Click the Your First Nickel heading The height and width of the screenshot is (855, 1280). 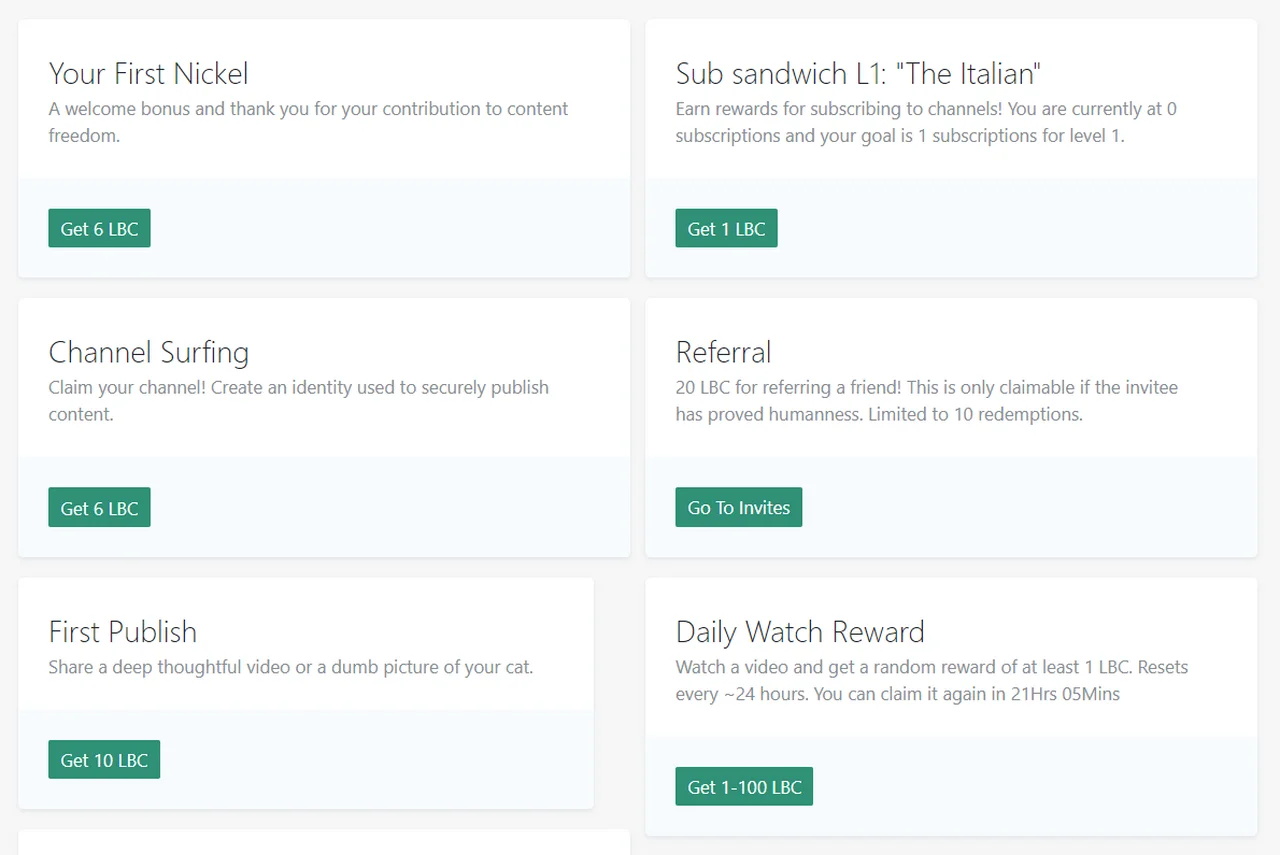pyautogui.click(x=148, y=74)
